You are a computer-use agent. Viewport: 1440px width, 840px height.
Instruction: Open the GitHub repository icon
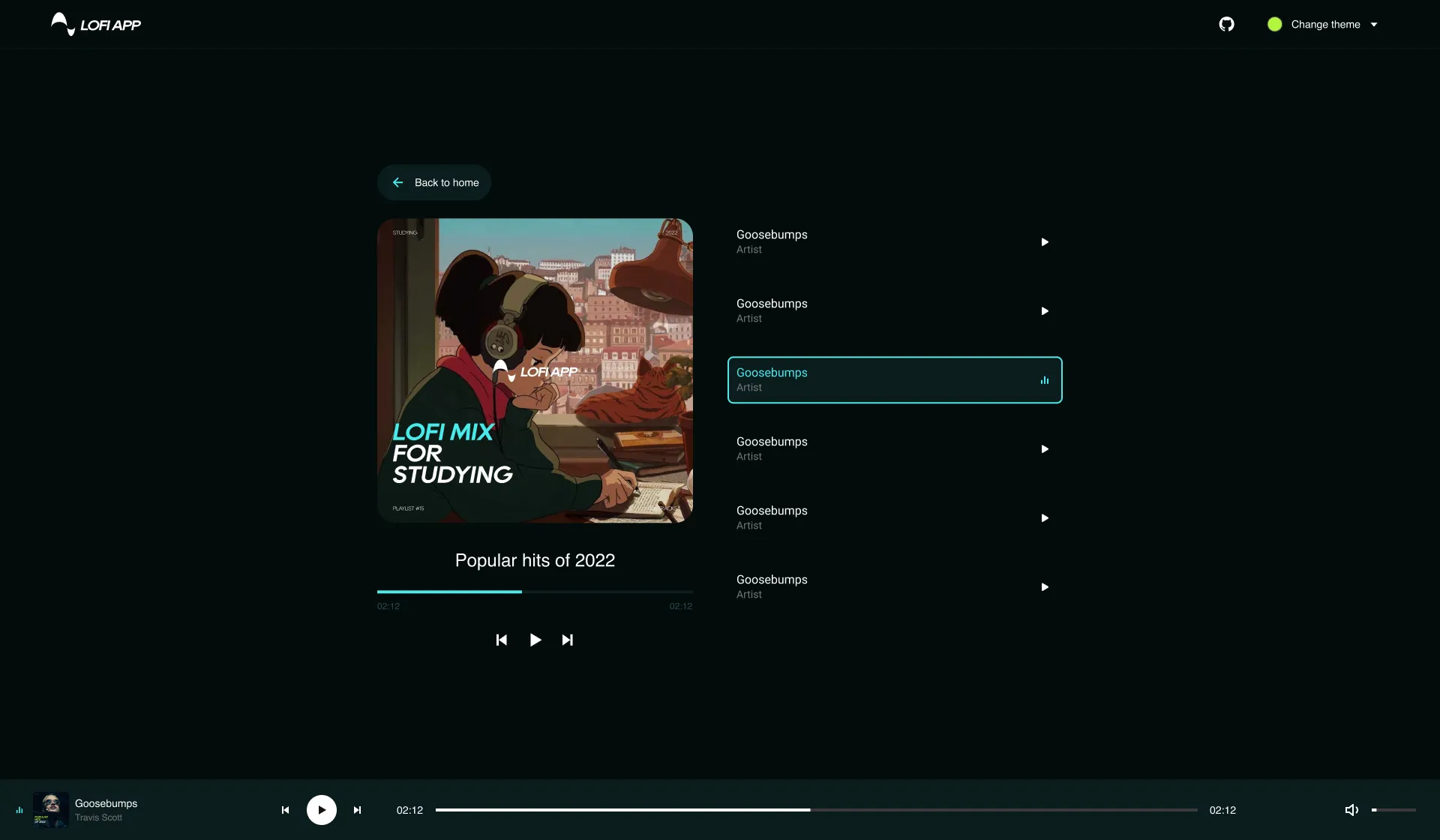[1226, 24]
